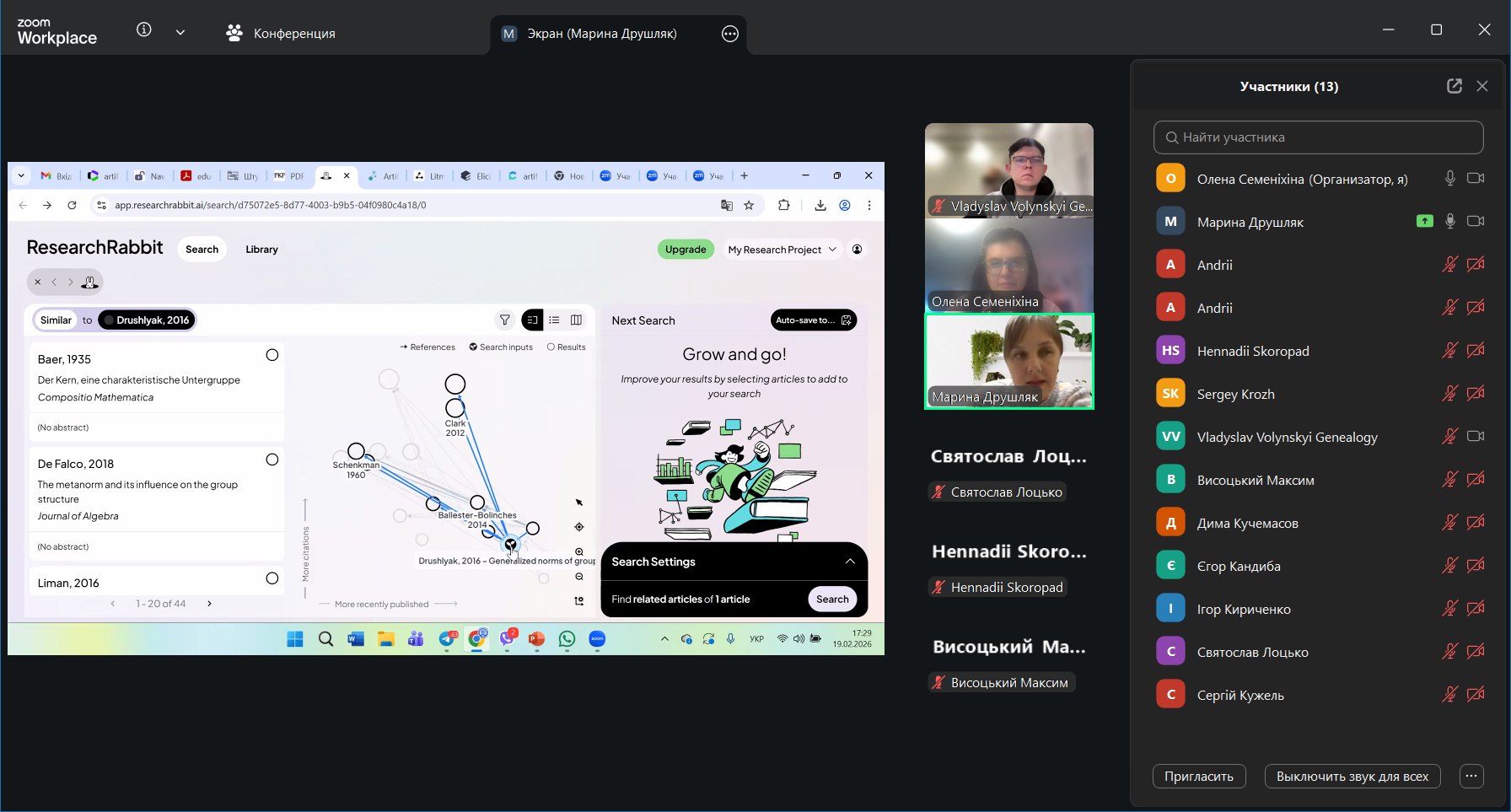The image size is (1511, 812).
Task: Open the My Research Project dropdown
Action: [782, 250]
